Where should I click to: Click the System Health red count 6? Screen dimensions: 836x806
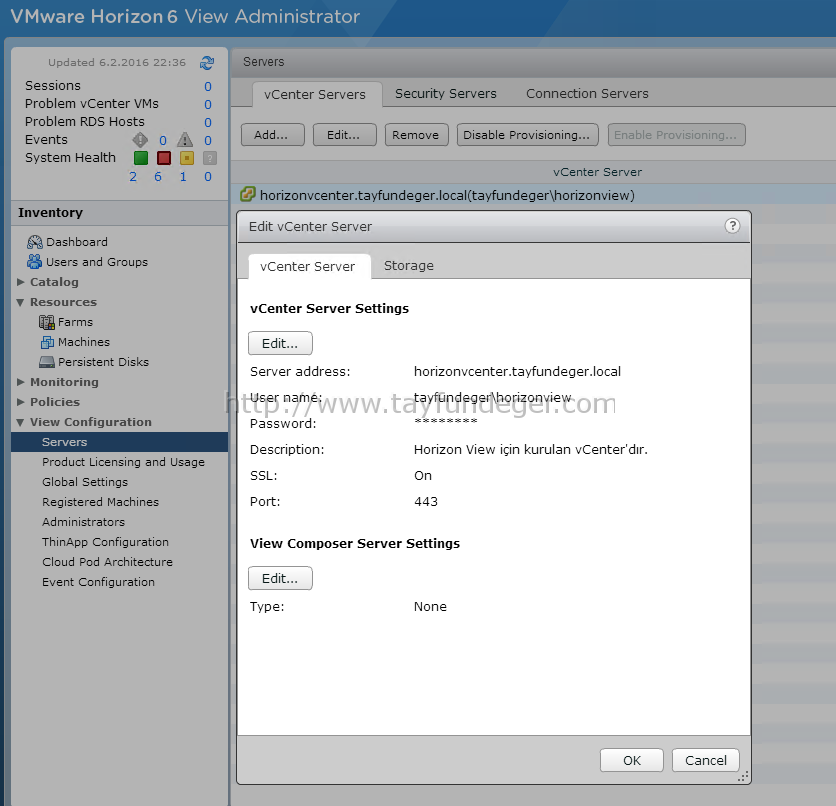click(158, 176)
